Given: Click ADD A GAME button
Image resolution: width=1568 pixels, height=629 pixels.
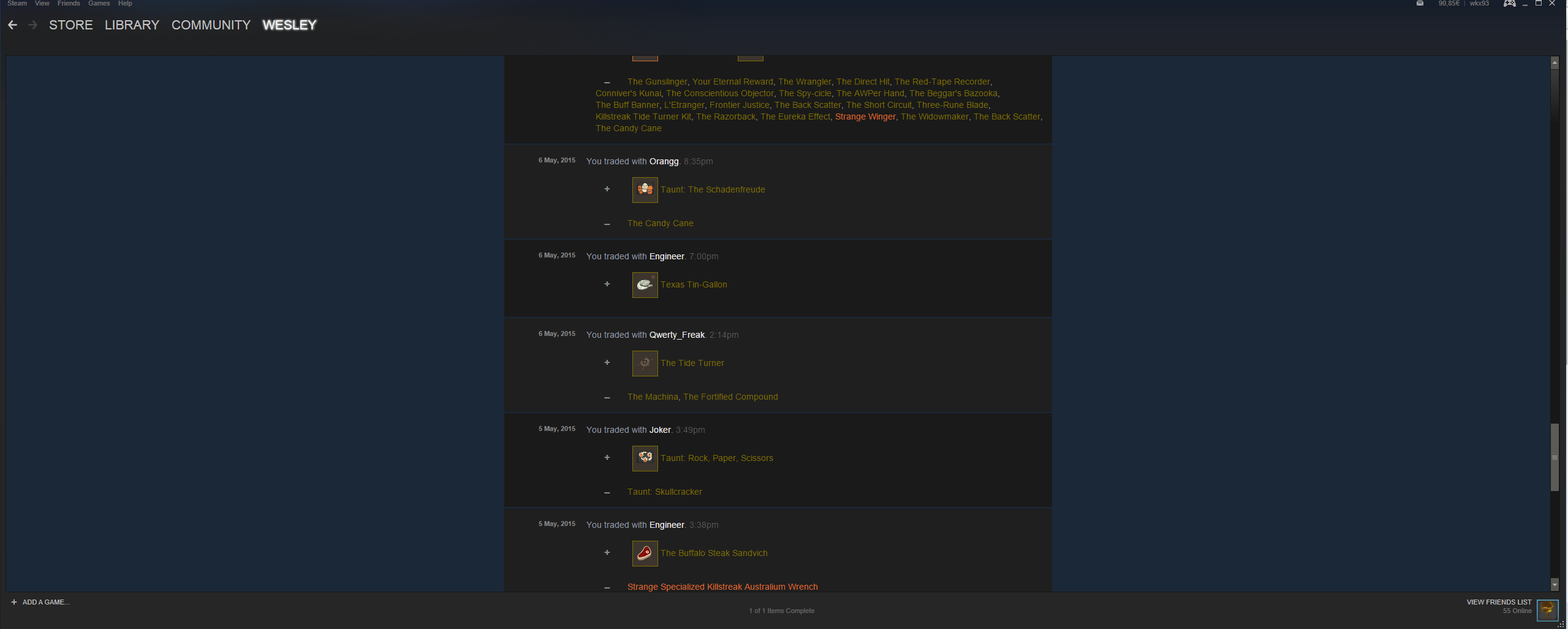Looking at the screenshot, I should click(x=40, y=602).
